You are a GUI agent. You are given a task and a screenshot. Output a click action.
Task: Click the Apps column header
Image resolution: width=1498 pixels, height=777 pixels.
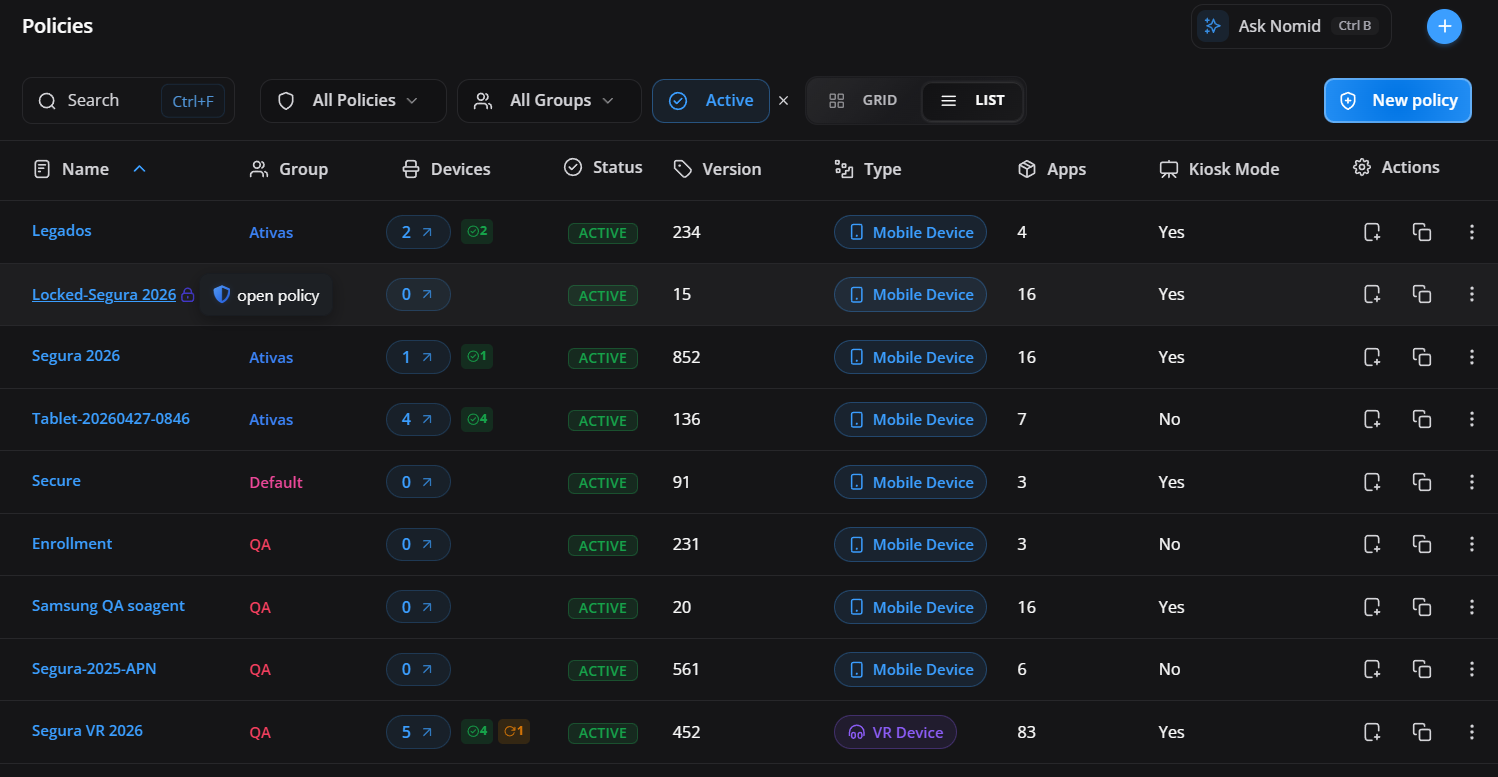pyautogui.click(x=1051, y=169)
